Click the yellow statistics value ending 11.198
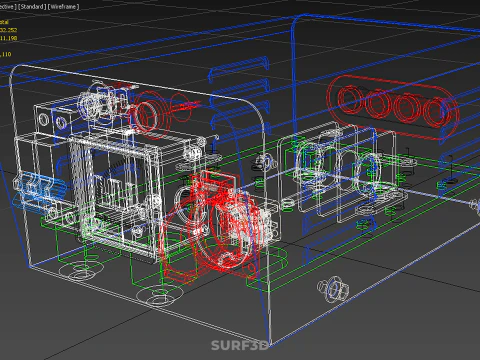Image resolution: width=480 pixels, height=360 pixels. [x=9, y=38]
